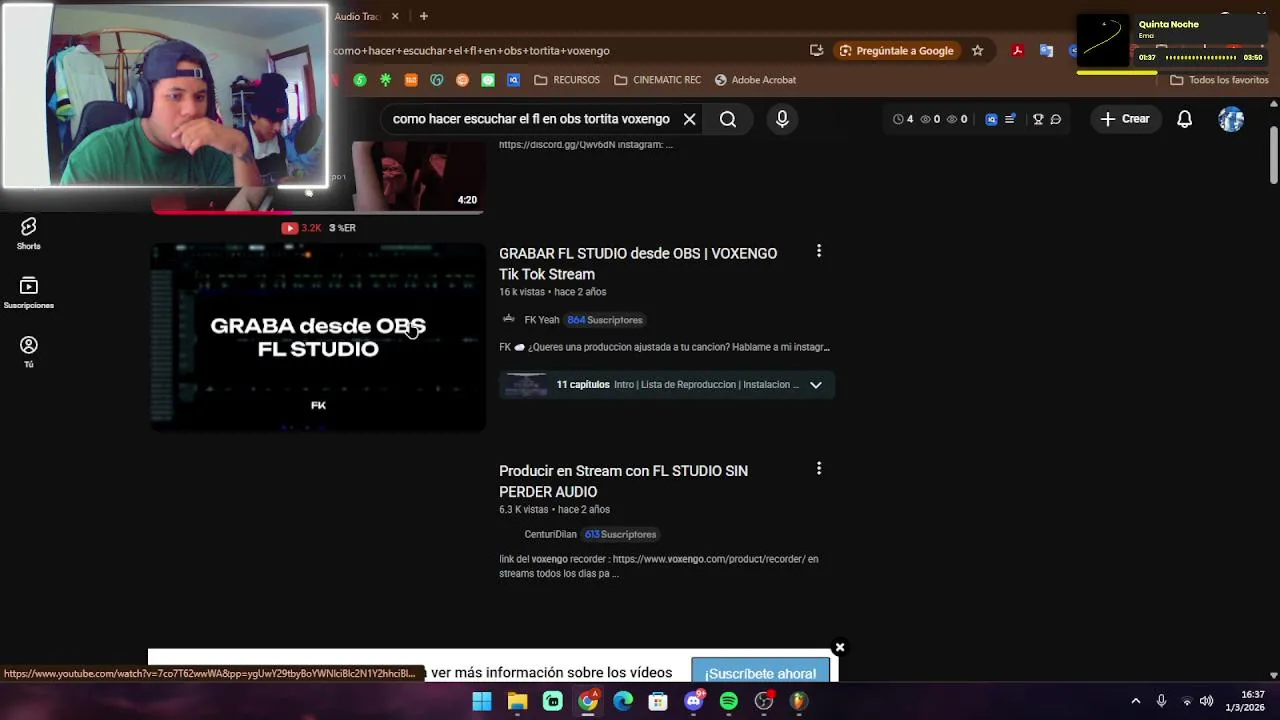Open the Tú profile sidebar icon
This screenshot has height=720, width=1280.
point(28,352)
